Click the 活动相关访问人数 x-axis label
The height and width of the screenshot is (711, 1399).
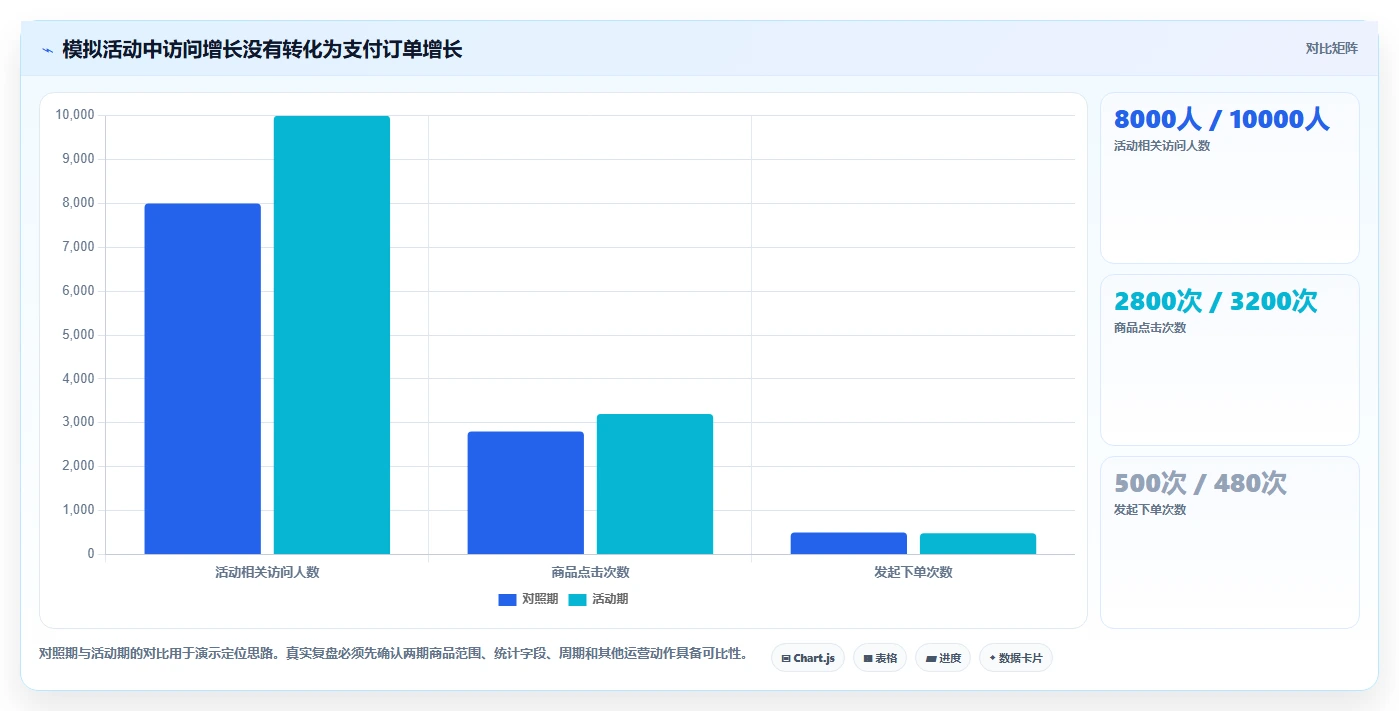click(267, 572)
